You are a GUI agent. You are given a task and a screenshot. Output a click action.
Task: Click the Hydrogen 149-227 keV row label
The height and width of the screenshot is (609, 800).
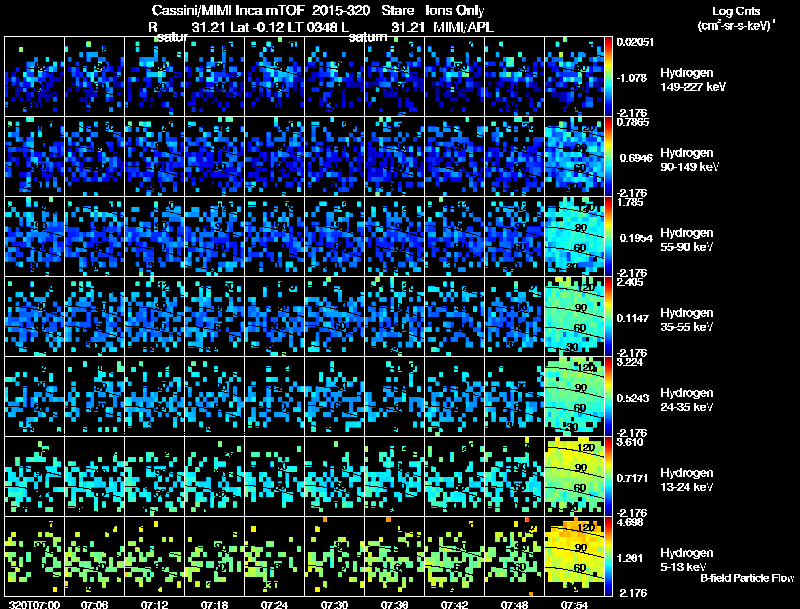click(692, 80)
